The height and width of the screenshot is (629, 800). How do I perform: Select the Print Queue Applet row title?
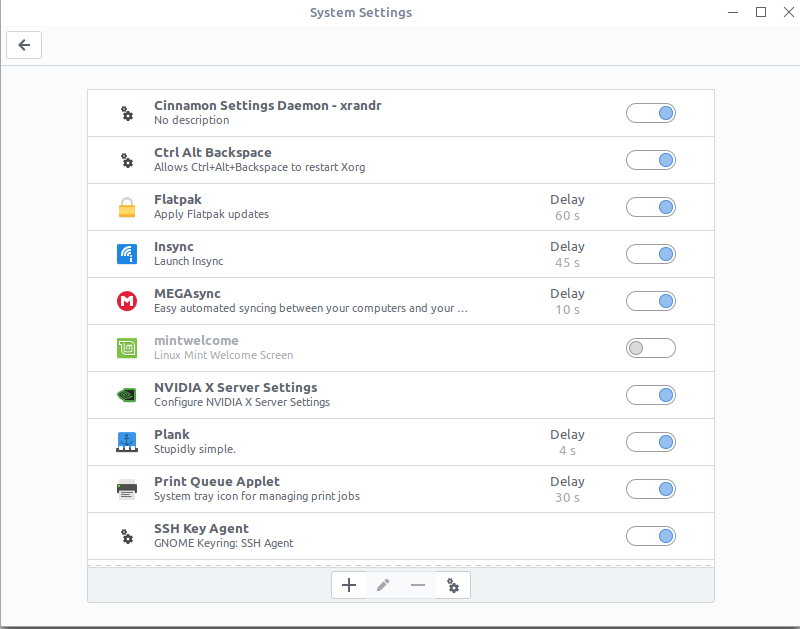(x=216, y=481)
